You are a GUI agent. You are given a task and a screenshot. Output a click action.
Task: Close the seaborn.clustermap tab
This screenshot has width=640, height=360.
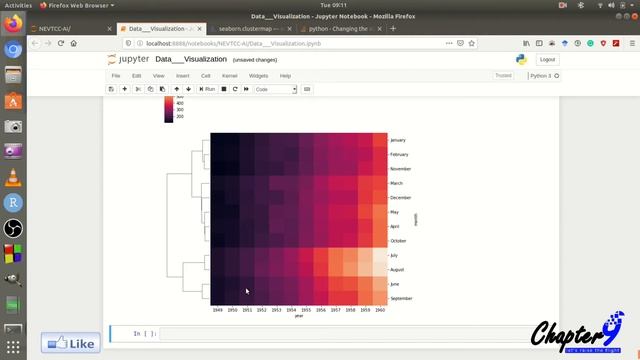tap(289, 29)
